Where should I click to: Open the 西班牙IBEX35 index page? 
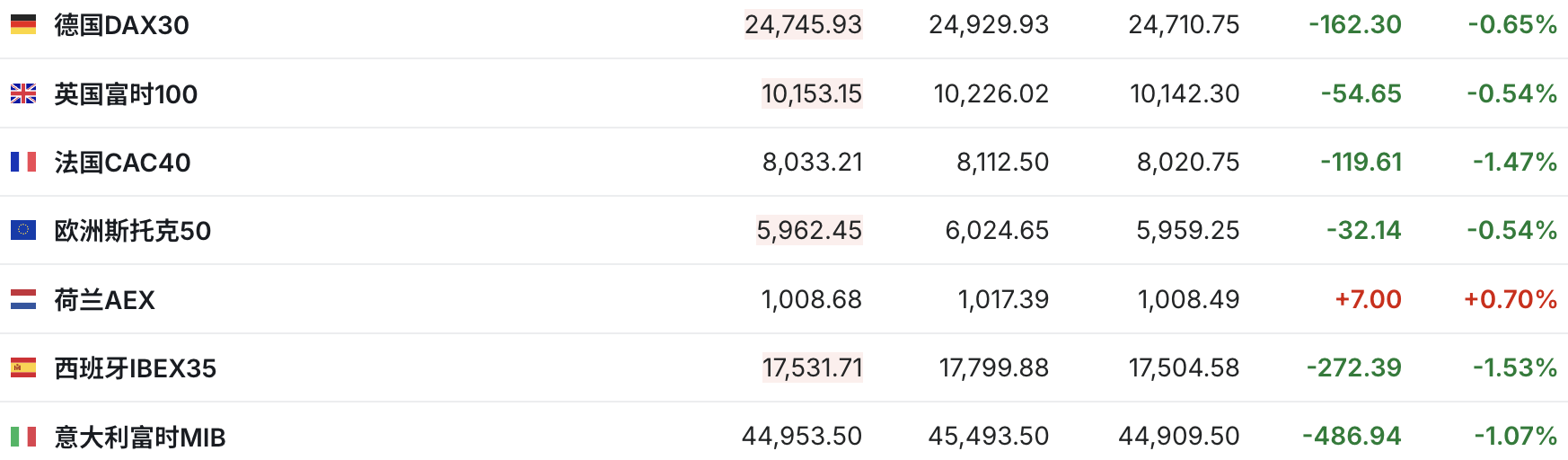pos(135,368)
